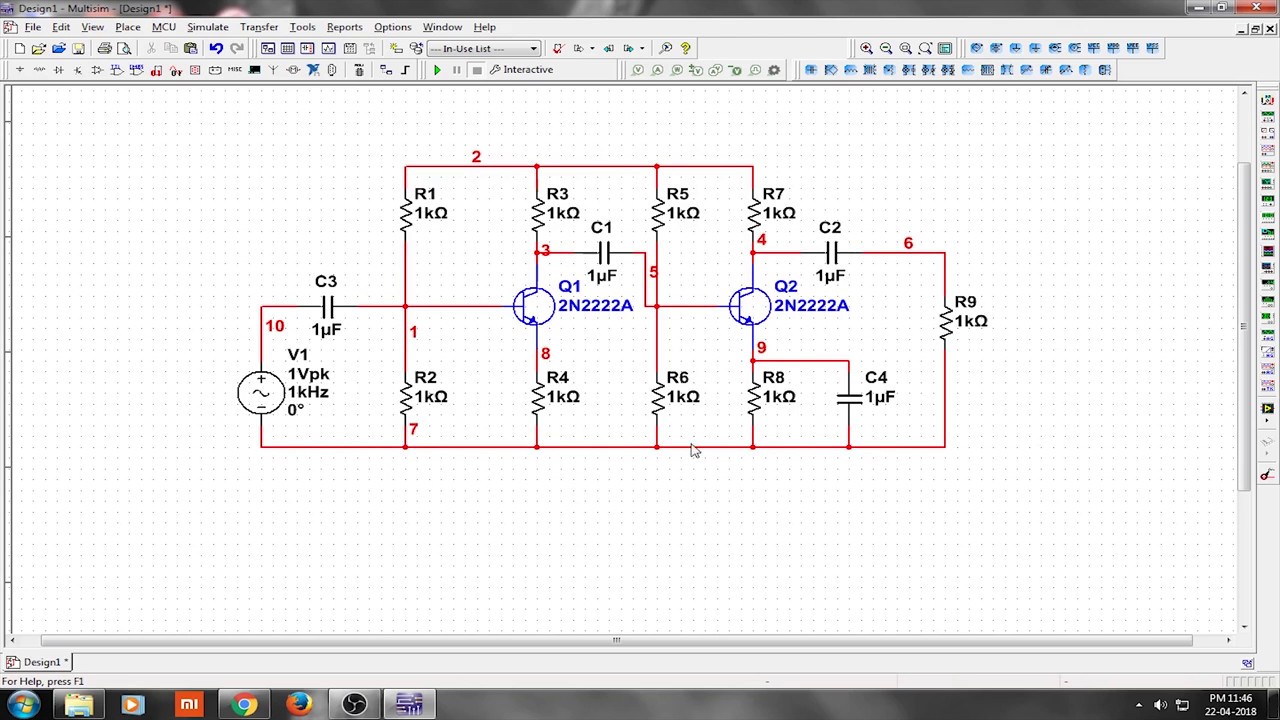
Task: Click the Interactive analysis button
Action: point(521,70)
